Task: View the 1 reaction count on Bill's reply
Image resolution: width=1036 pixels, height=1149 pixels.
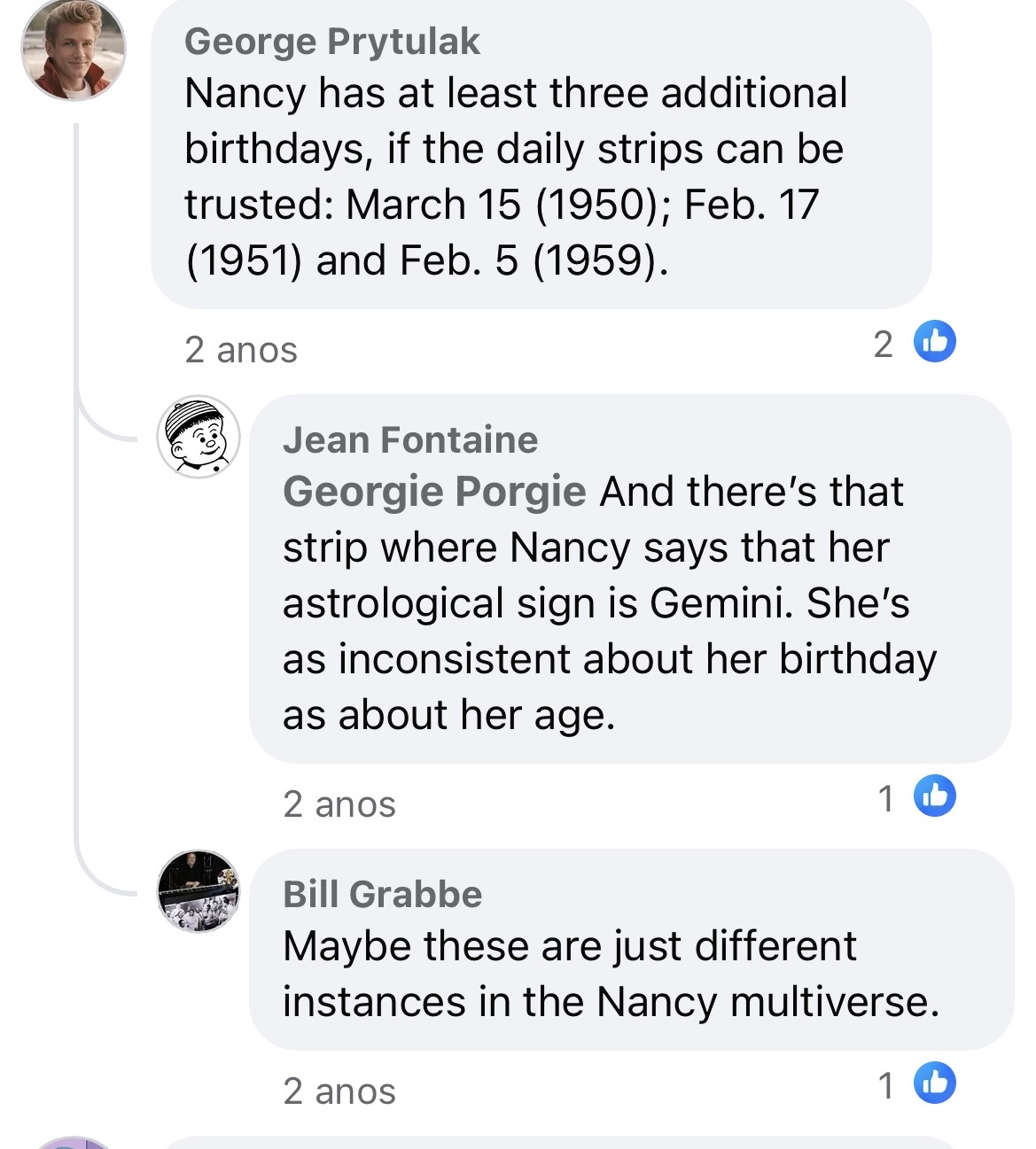Action: pyautogui.click(x=885, y=1085)
